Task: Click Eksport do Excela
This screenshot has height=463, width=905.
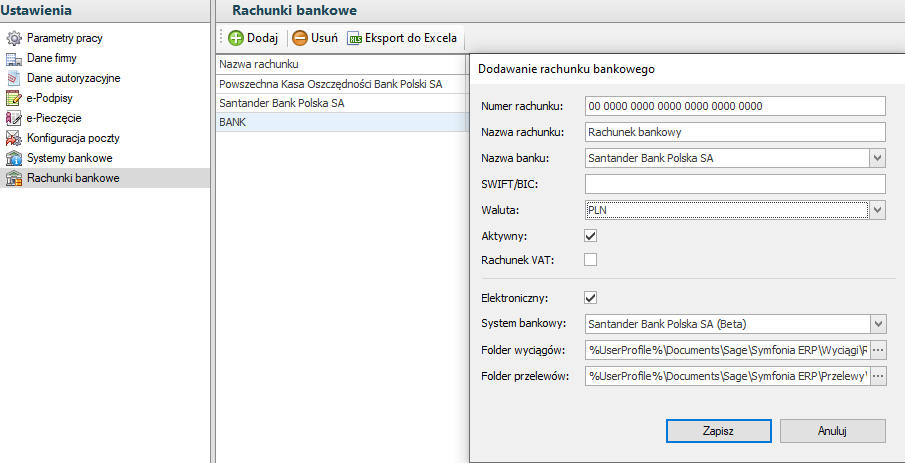Action: click(402, 38)
